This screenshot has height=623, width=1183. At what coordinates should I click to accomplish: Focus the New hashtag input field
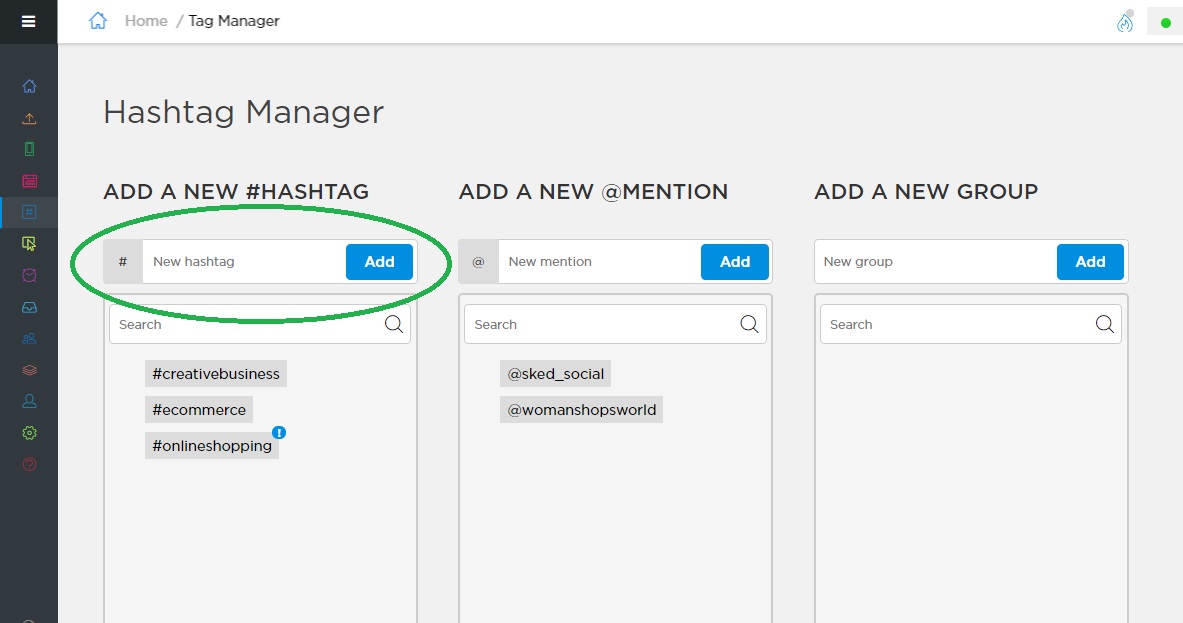click(243, 262)
